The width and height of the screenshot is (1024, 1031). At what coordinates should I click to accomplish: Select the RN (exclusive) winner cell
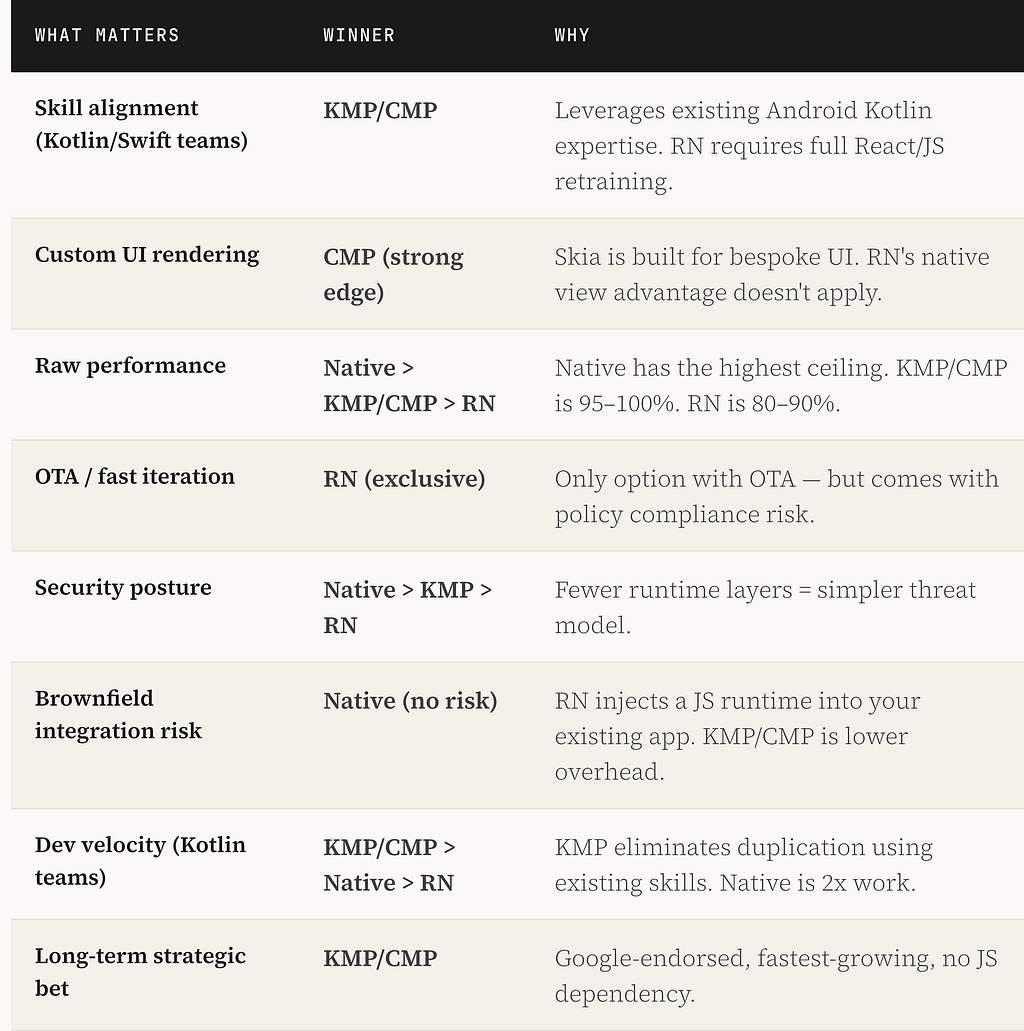(x=404, y=479)
